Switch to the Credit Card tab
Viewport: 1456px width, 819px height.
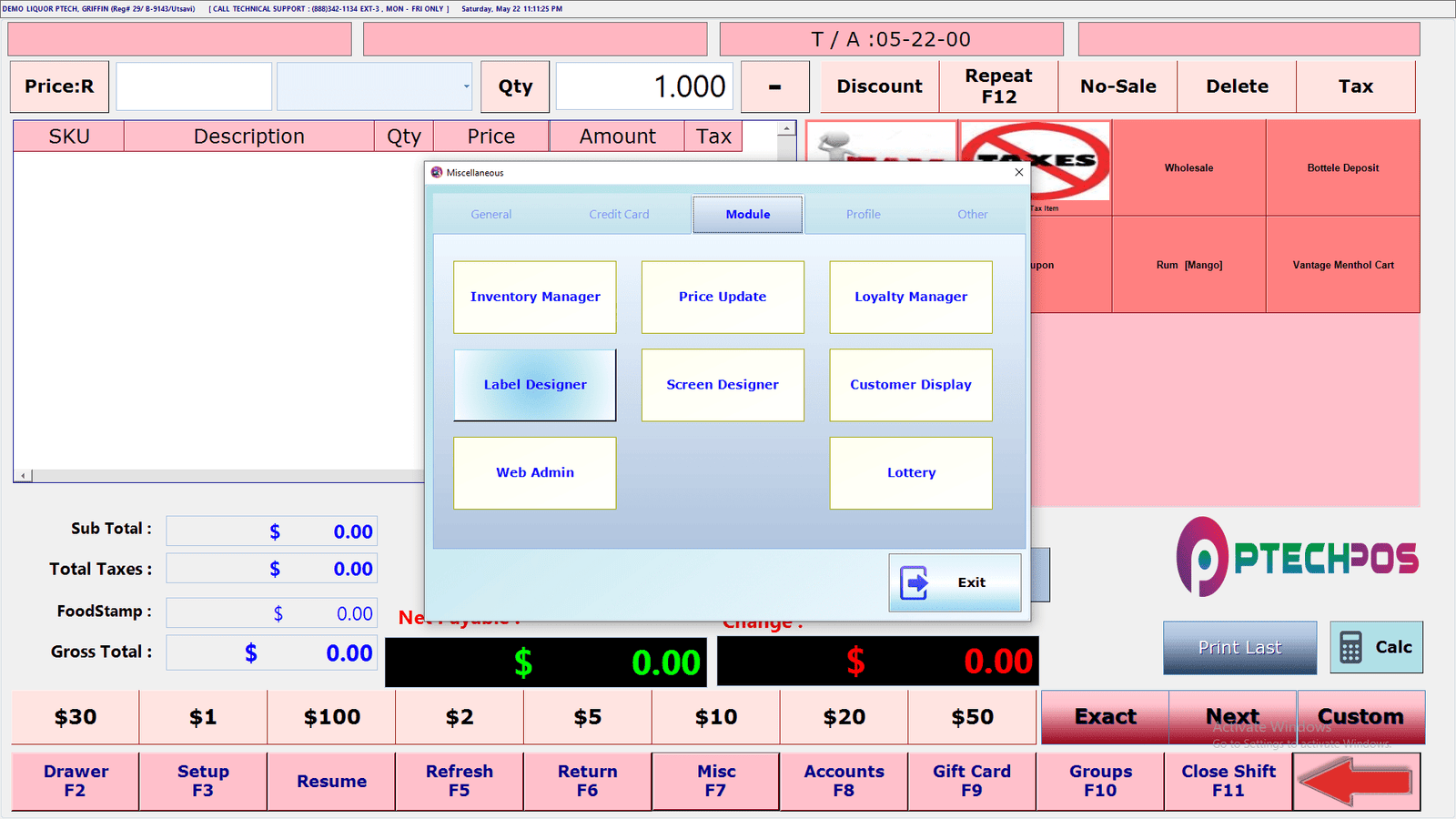point(619,215)
